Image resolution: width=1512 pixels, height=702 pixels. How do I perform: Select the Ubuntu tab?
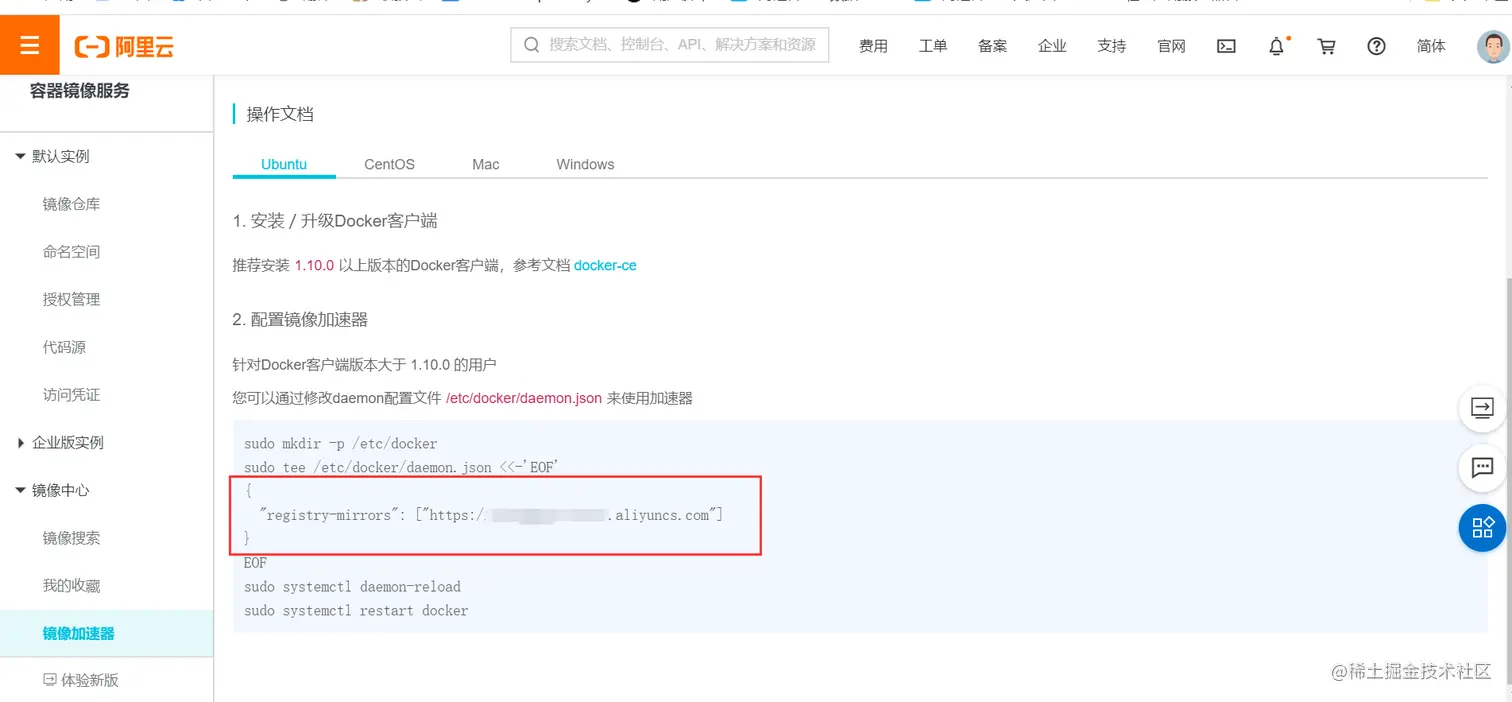point(284,164)
